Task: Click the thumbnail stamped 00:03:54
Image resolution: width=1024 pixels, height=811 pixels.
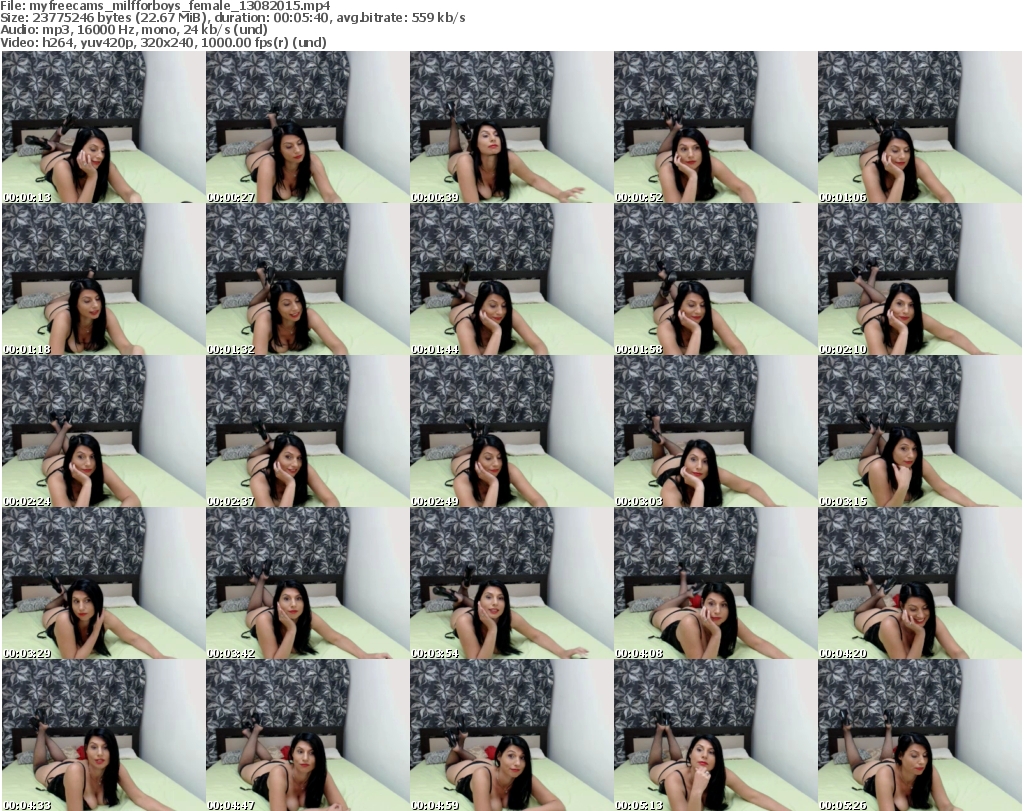Action: pyautogui.click(x=511, y=584)
